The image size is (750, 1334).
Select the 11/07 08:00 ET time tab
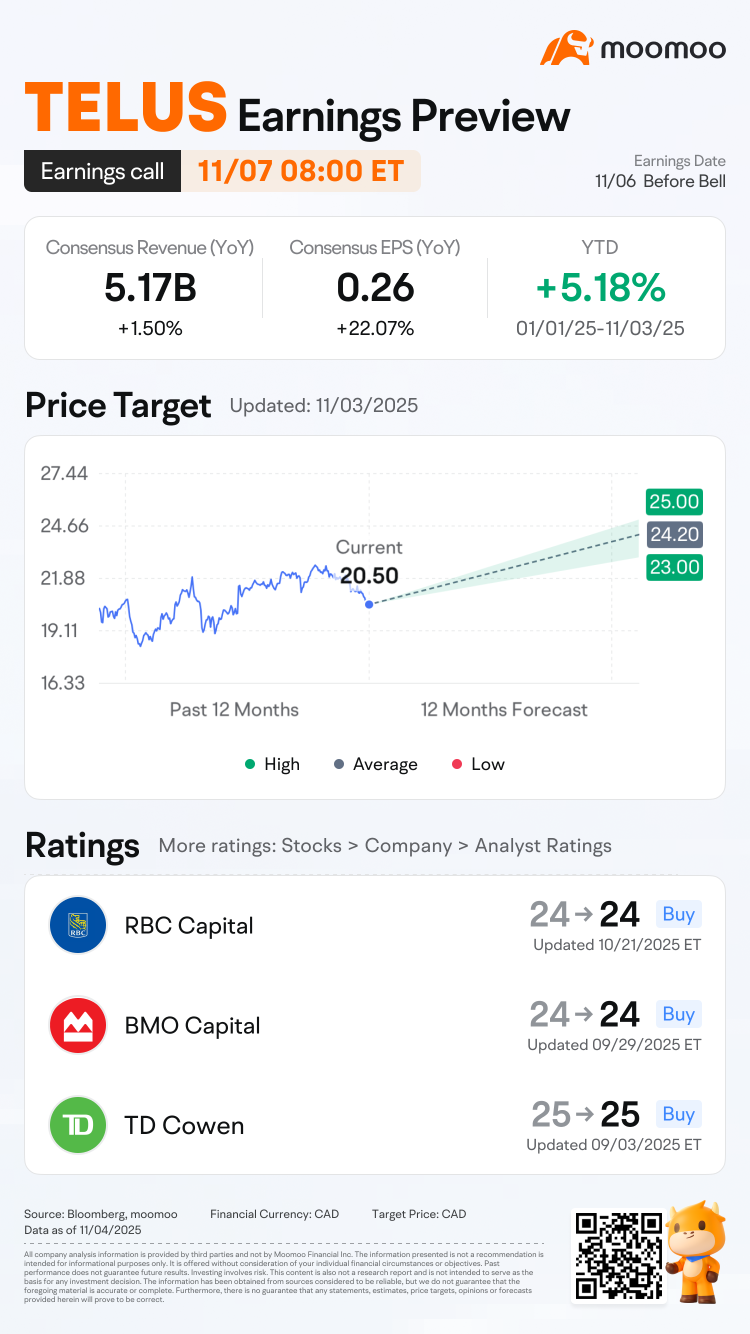coord(300,171)
